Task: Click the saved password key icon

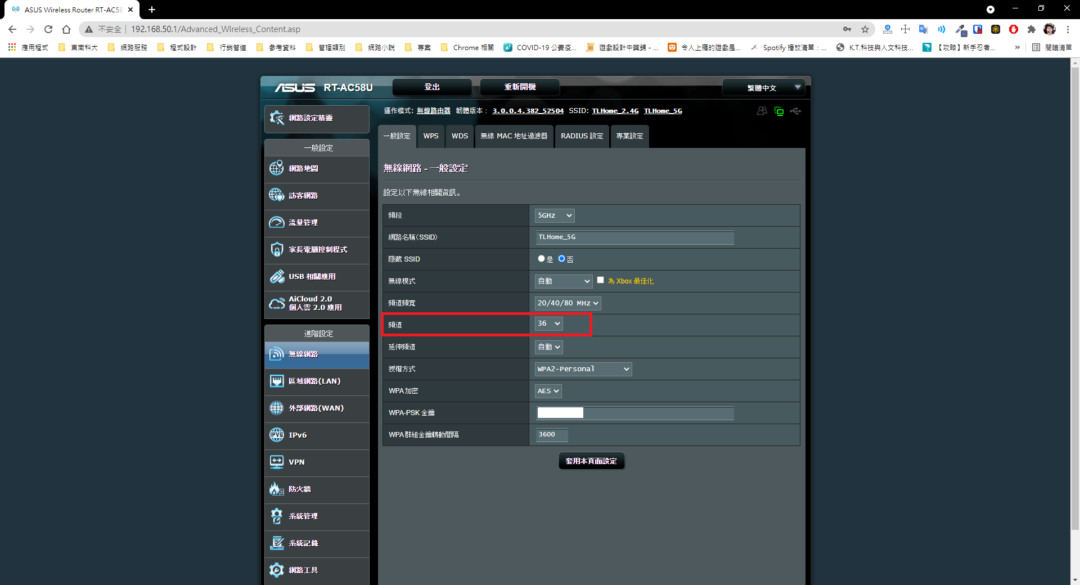Action: pos(847,29)
